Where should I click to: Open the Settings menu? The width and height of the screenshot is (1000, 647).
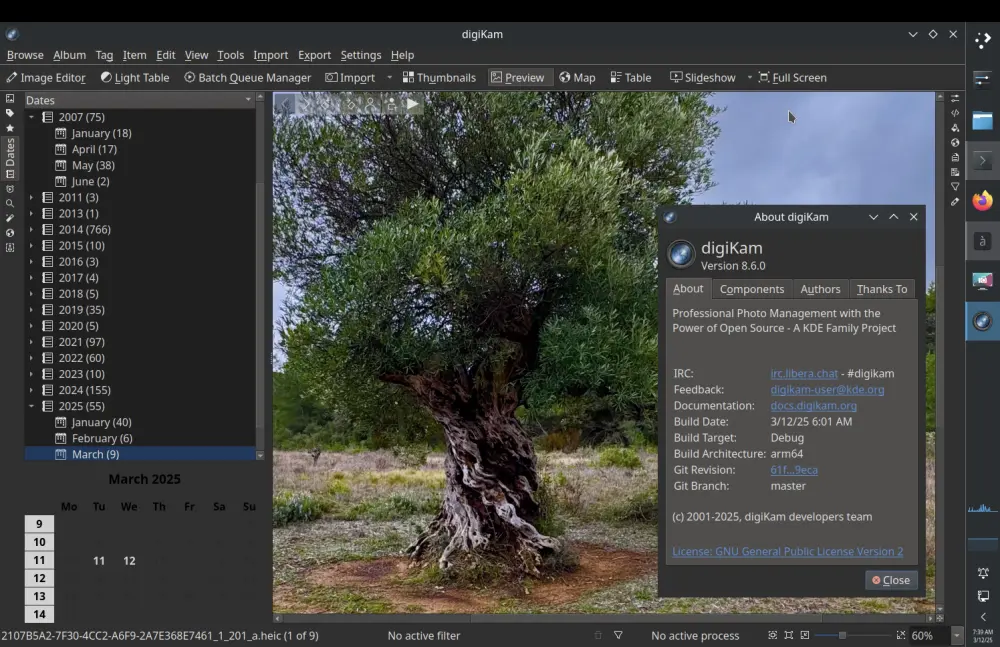pos(360,55)
